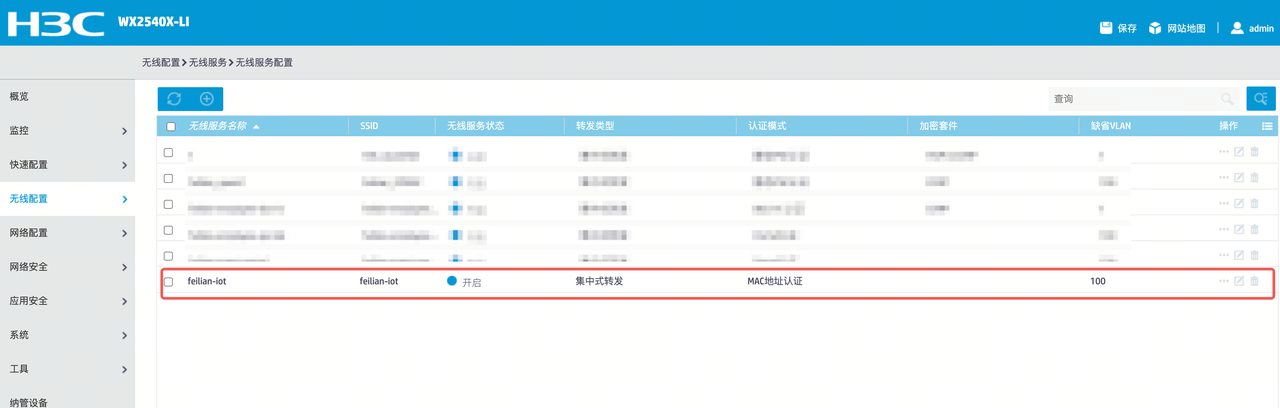
Task: Click the 网站地图 sitemap icon
Action: coord(1155,28)
